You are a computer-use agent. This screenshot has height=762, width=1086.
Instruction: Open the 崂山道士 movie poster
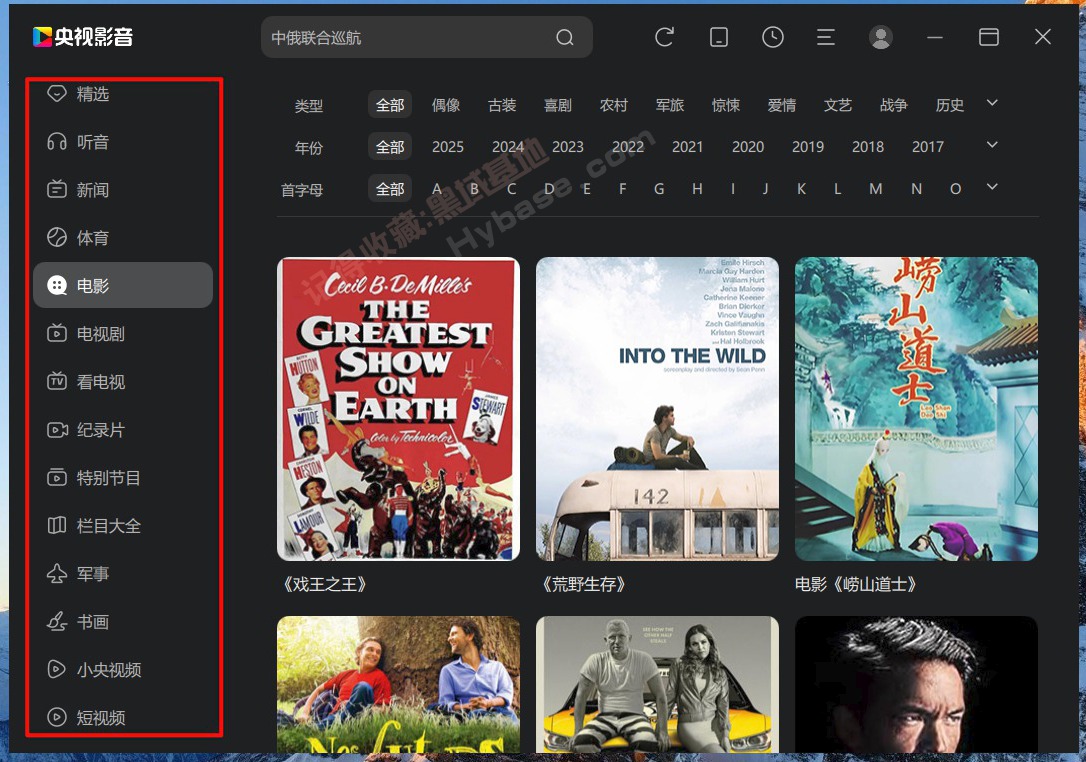click(916, 409)
